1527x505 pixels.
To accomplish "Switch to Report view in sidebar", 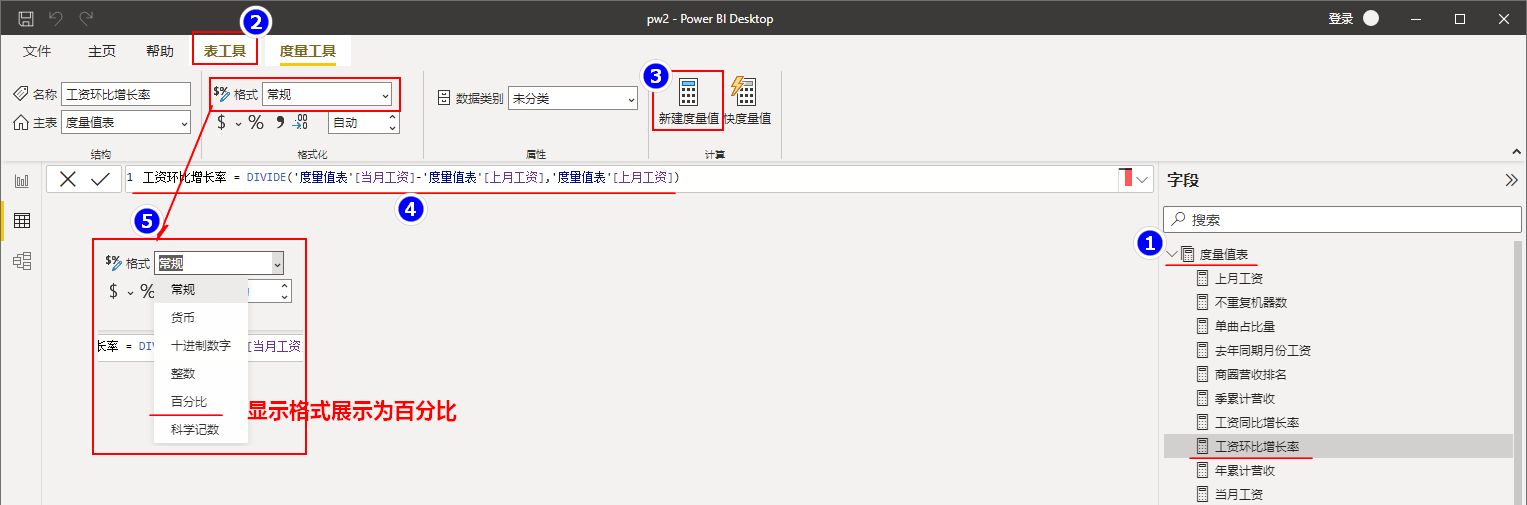I will (x=21, y=180).
